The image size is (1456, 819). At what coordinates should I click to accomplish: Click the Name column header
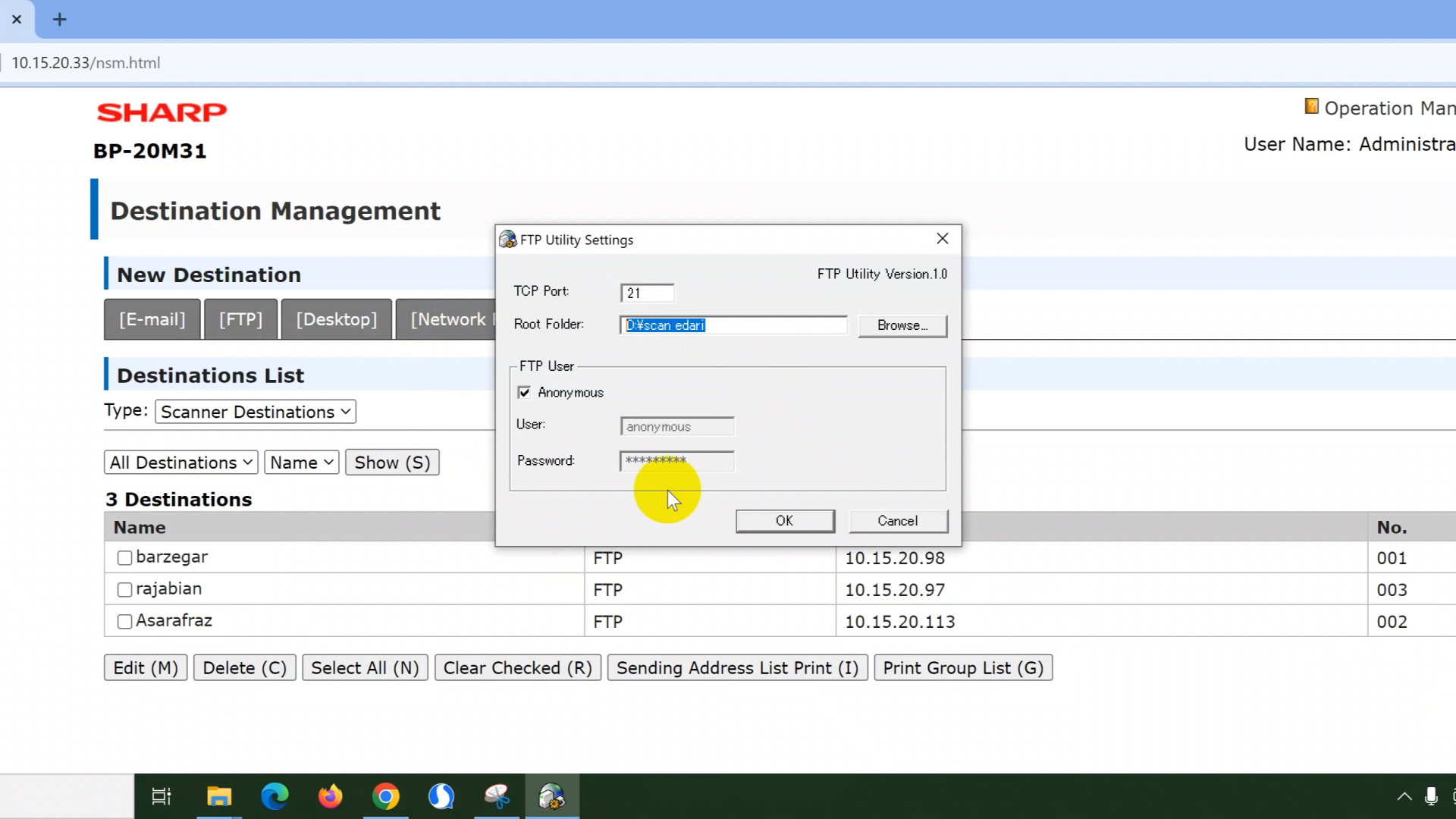tap(140, 527)
